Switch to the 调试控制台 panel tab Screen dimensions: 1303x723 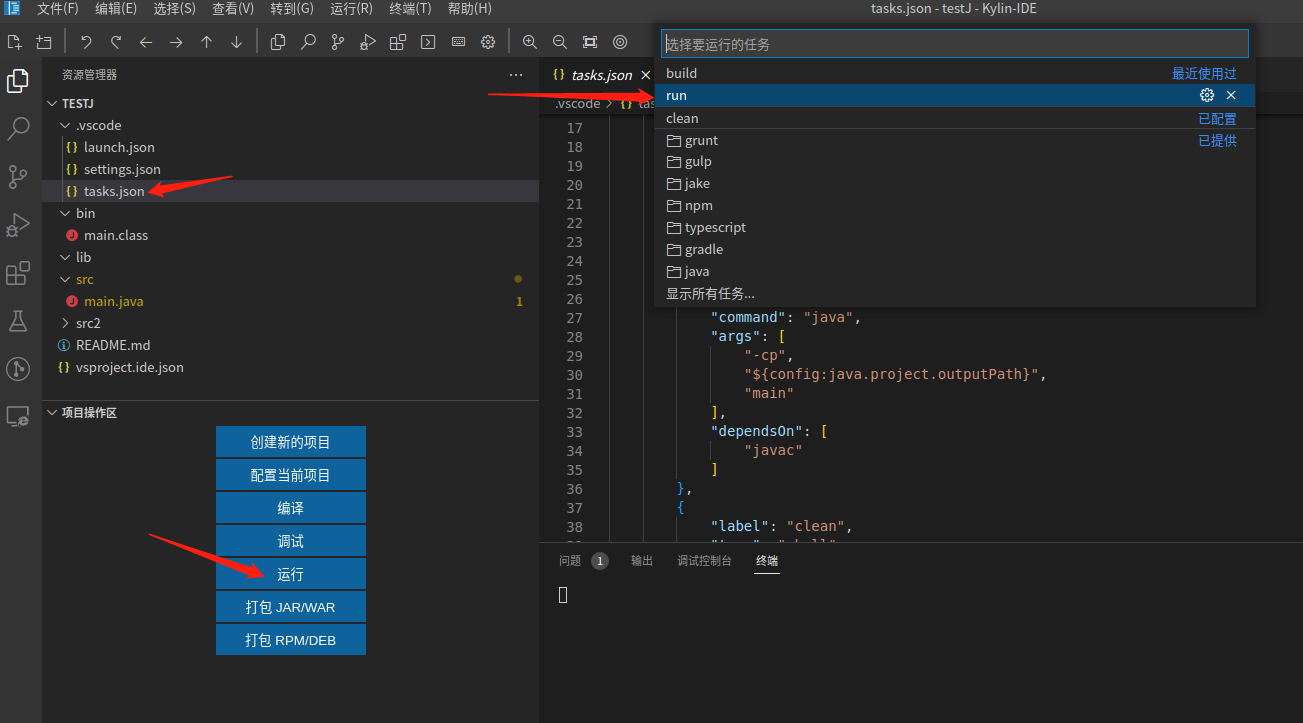(704, 561)
